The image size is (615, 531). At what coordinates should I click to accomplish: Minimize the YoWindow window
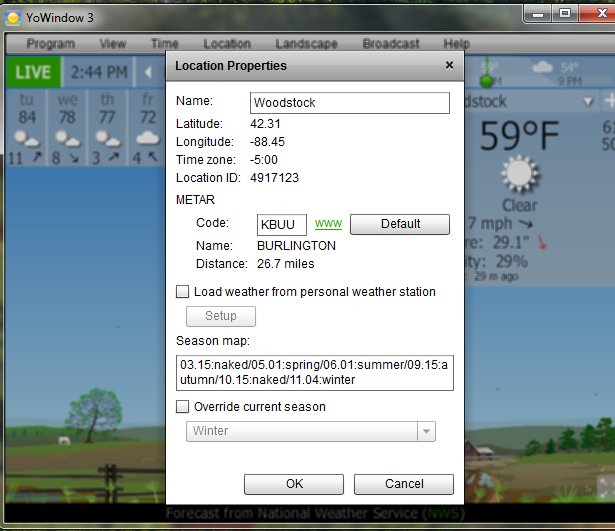tap(538, 13)
